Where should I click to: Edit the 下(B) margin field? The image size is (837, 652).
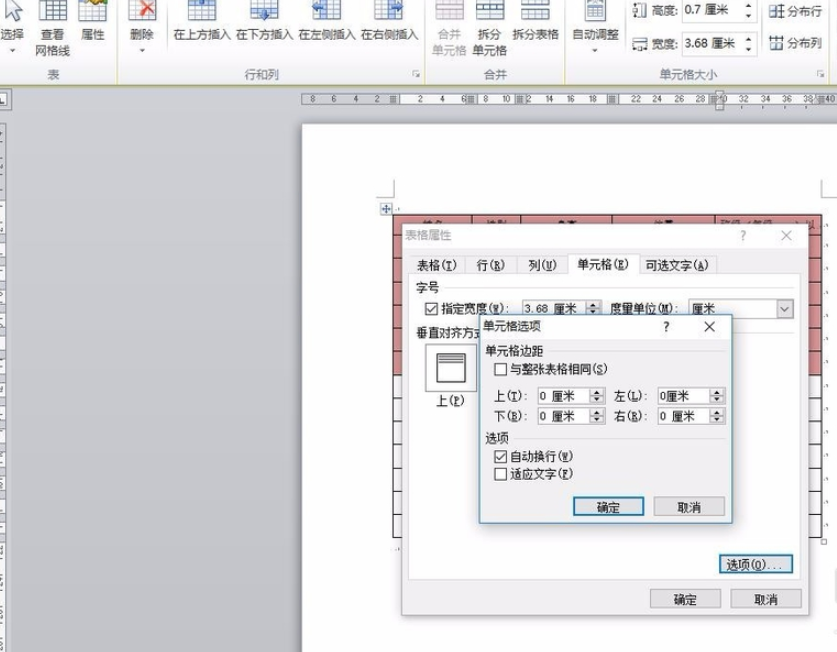[564, 416]
